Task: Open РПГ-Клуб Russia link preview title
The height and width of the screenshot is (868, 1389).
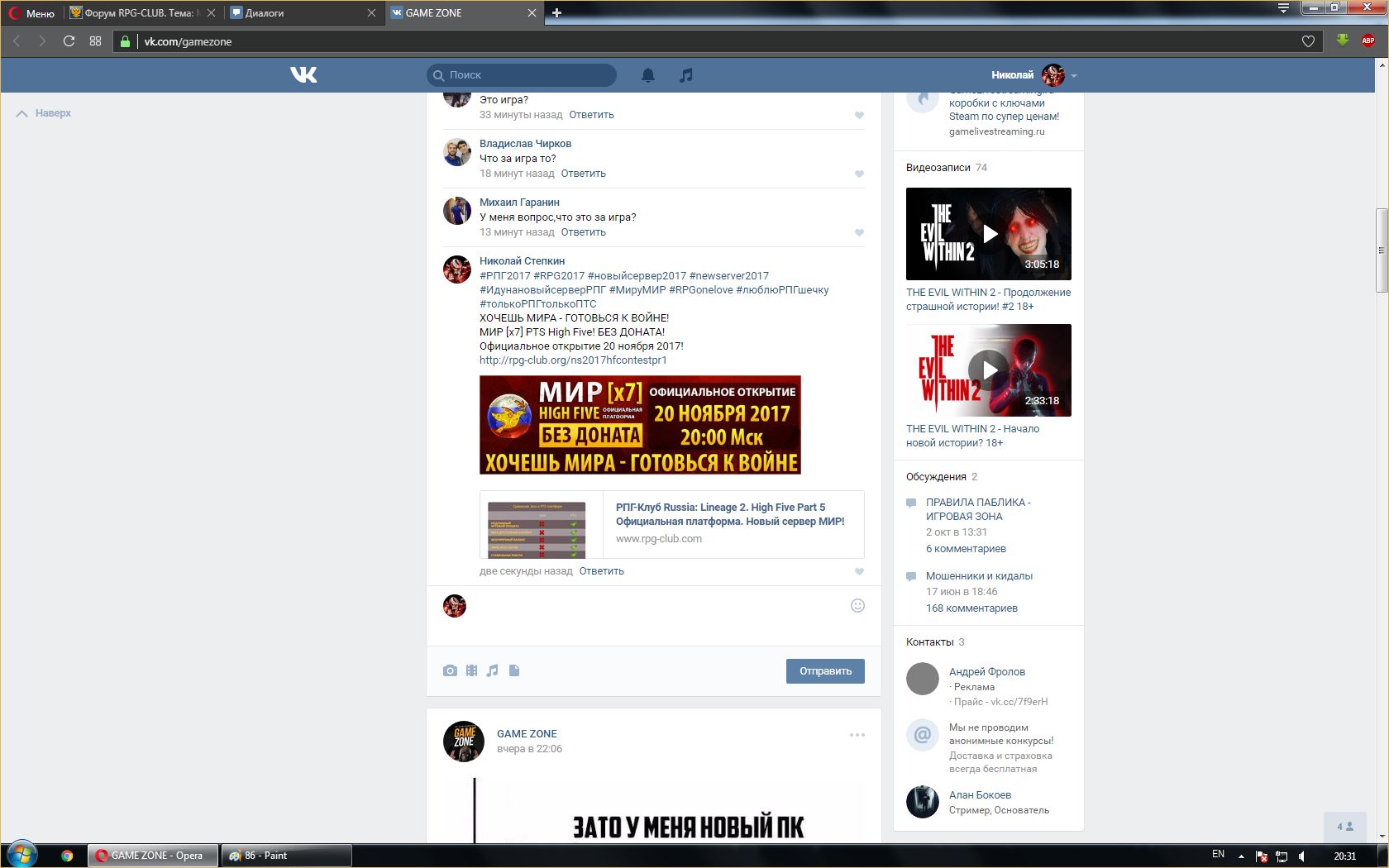Action: point(730,514)
